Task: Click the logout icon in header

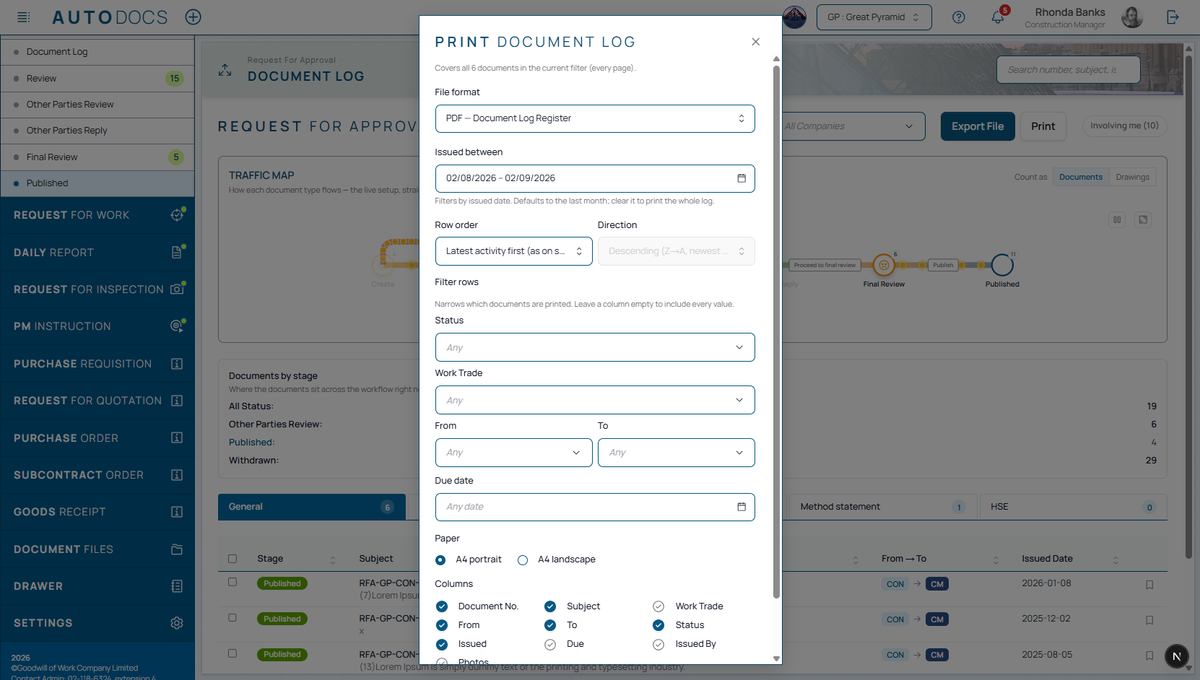Action: click(x=1173, y=17)
